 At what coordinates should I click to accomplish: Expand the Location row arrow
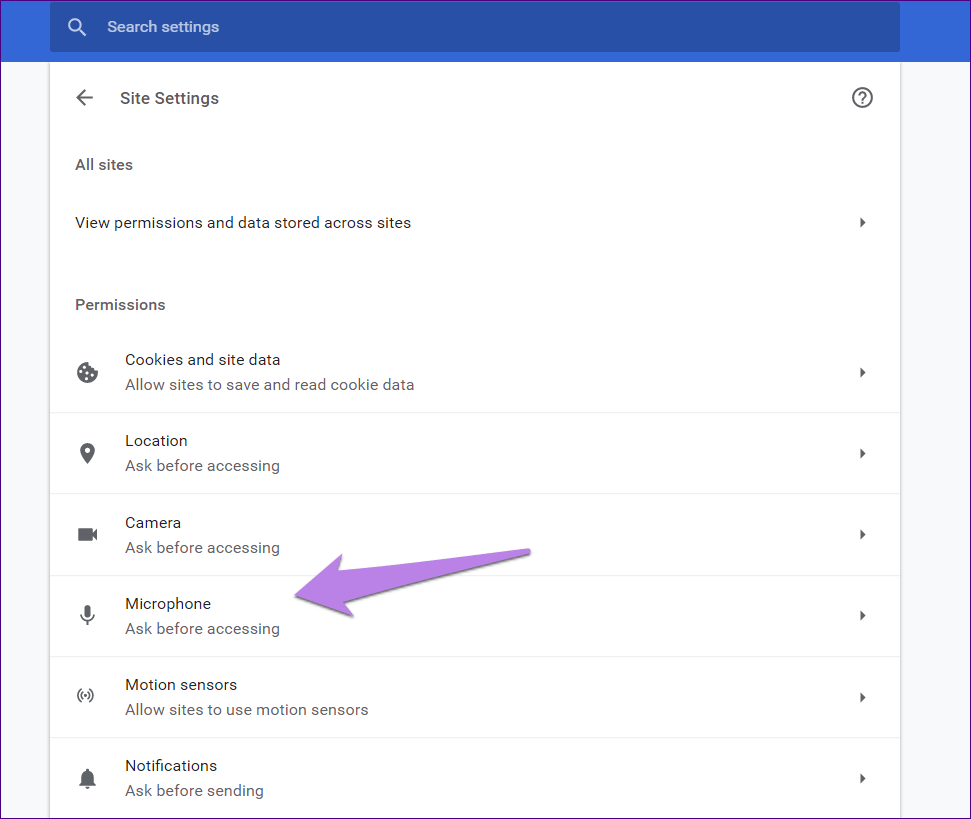(862, 453)
